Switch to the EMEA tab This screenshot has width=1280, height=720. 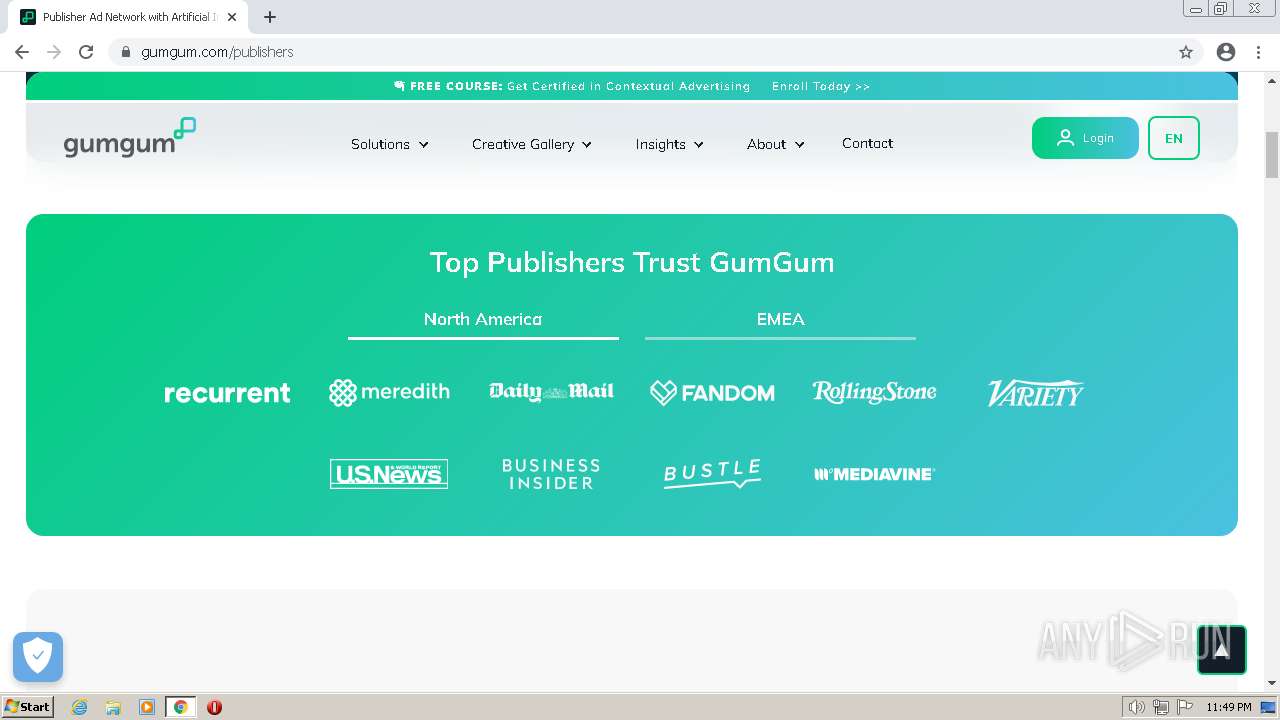coord(780,320)
